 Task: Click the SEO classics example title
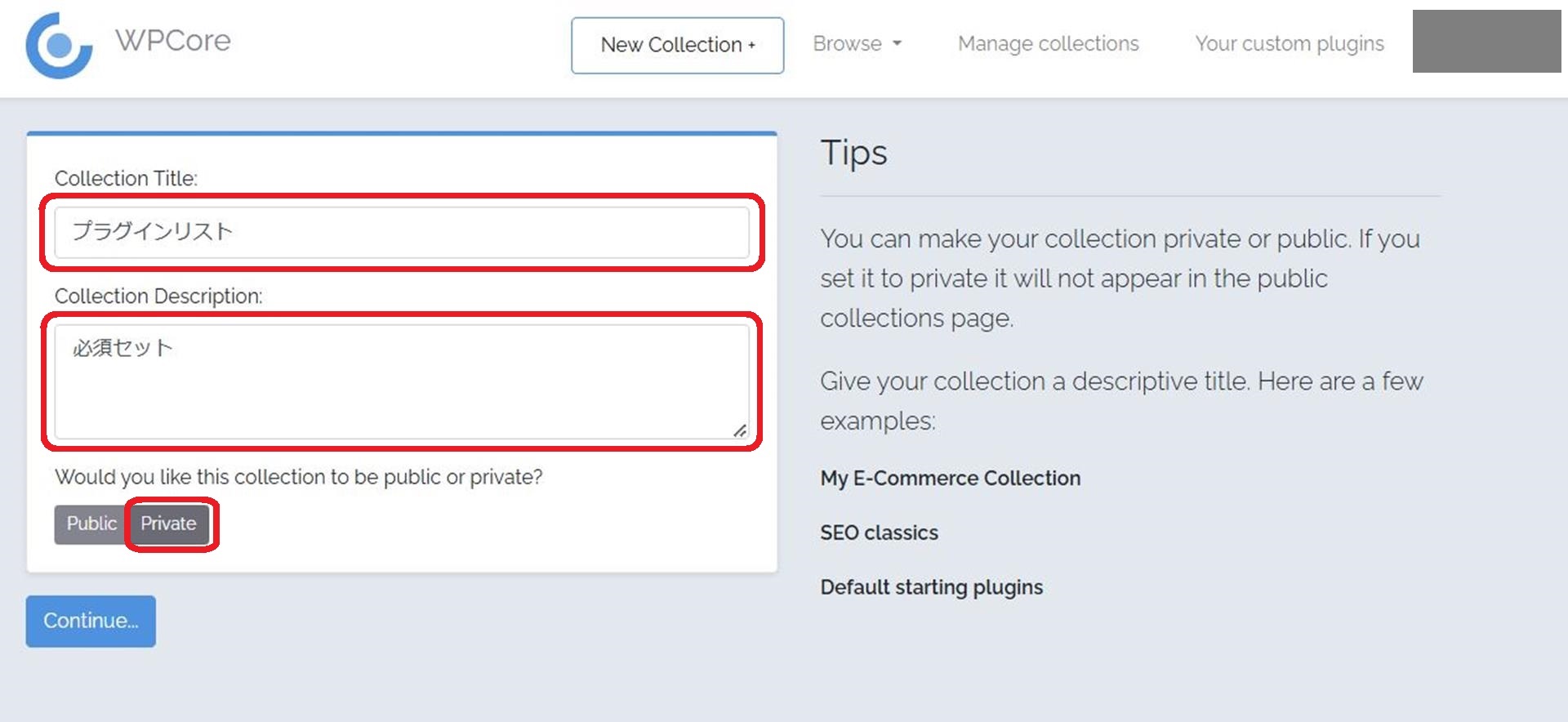[879, 533]
